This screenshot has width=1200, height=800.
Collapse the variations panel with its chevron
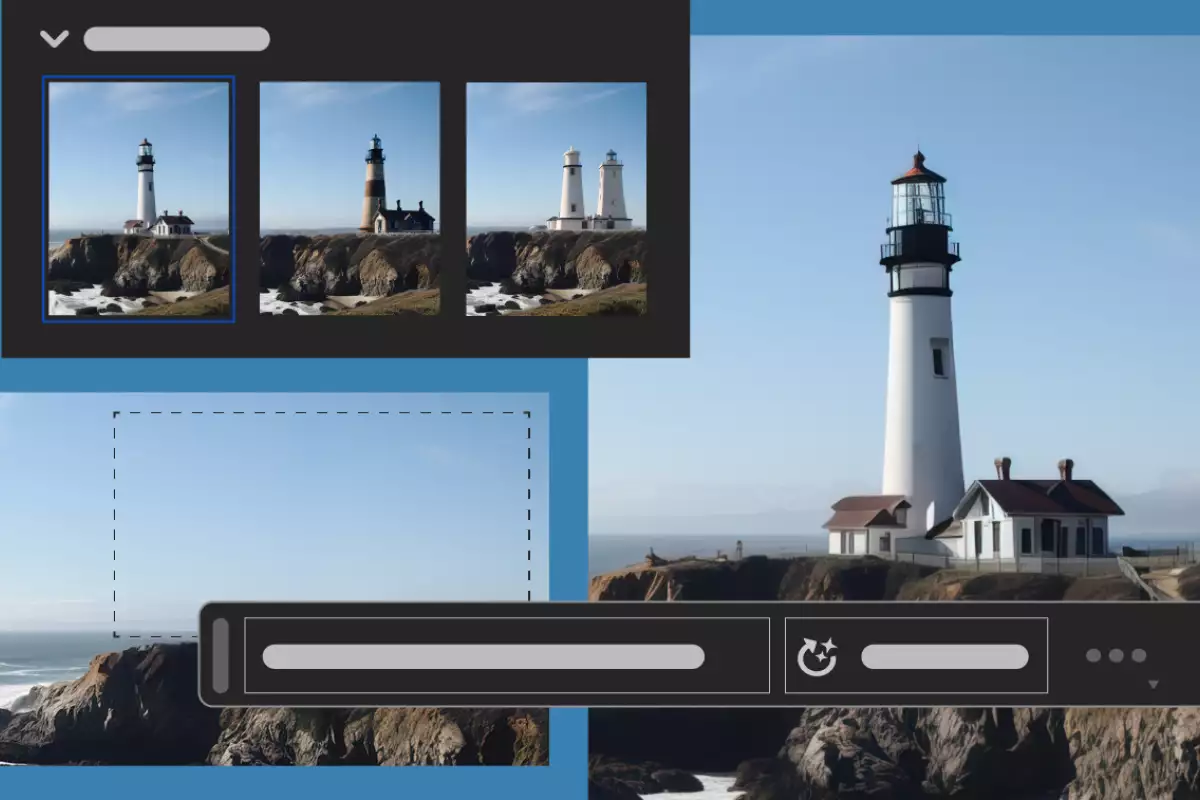(x=55, y=38)
